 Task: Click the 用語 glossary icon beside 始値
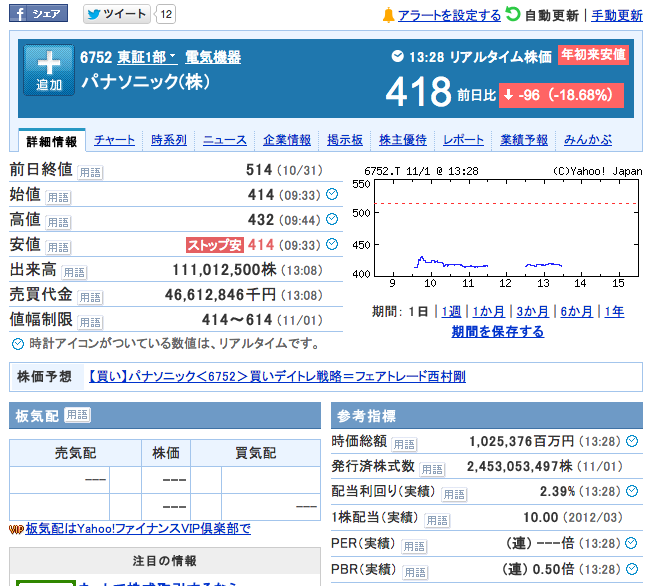[58, 198]
